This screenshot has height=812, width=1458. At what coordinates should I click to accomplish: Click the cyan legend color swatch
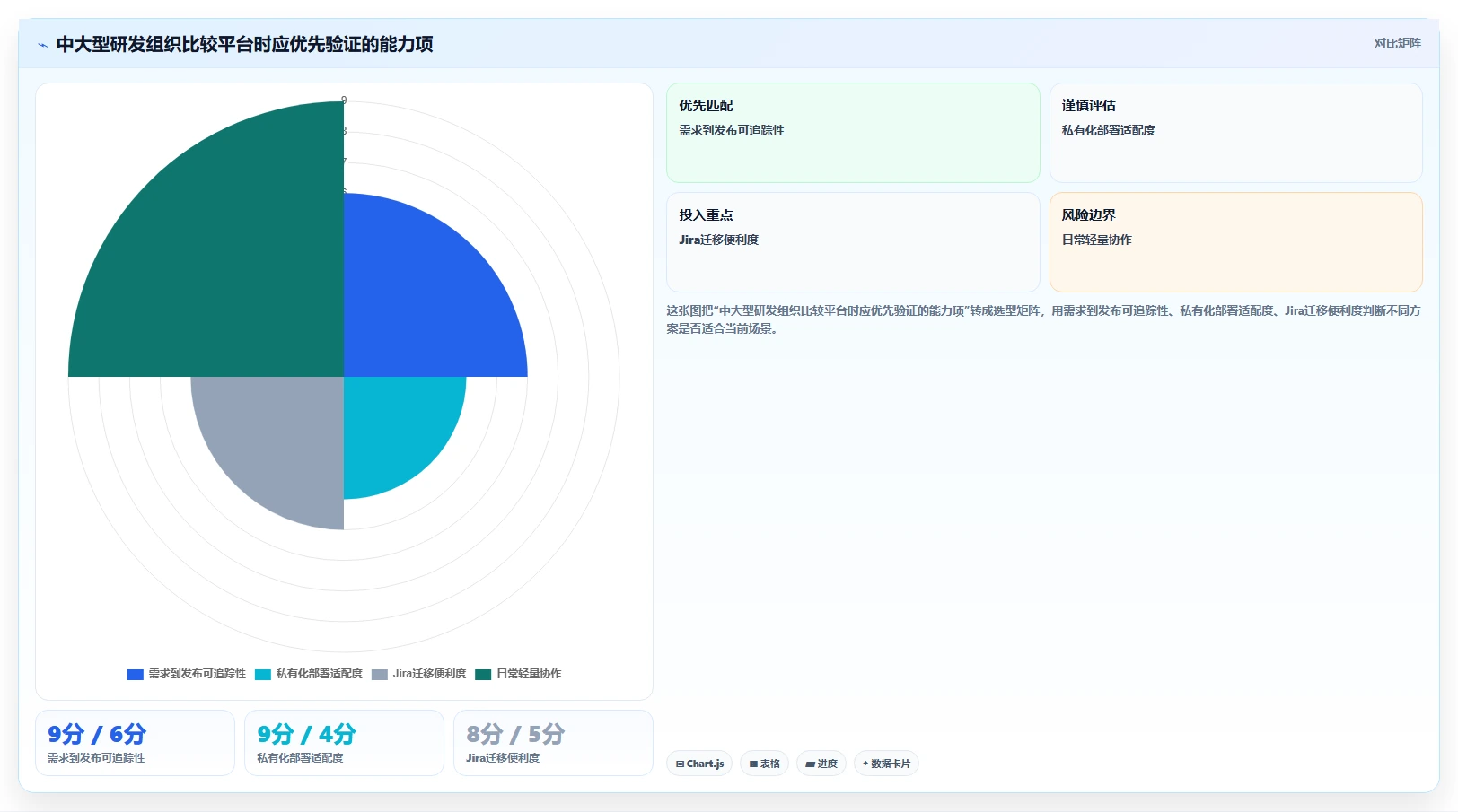[x=263, y=675]
